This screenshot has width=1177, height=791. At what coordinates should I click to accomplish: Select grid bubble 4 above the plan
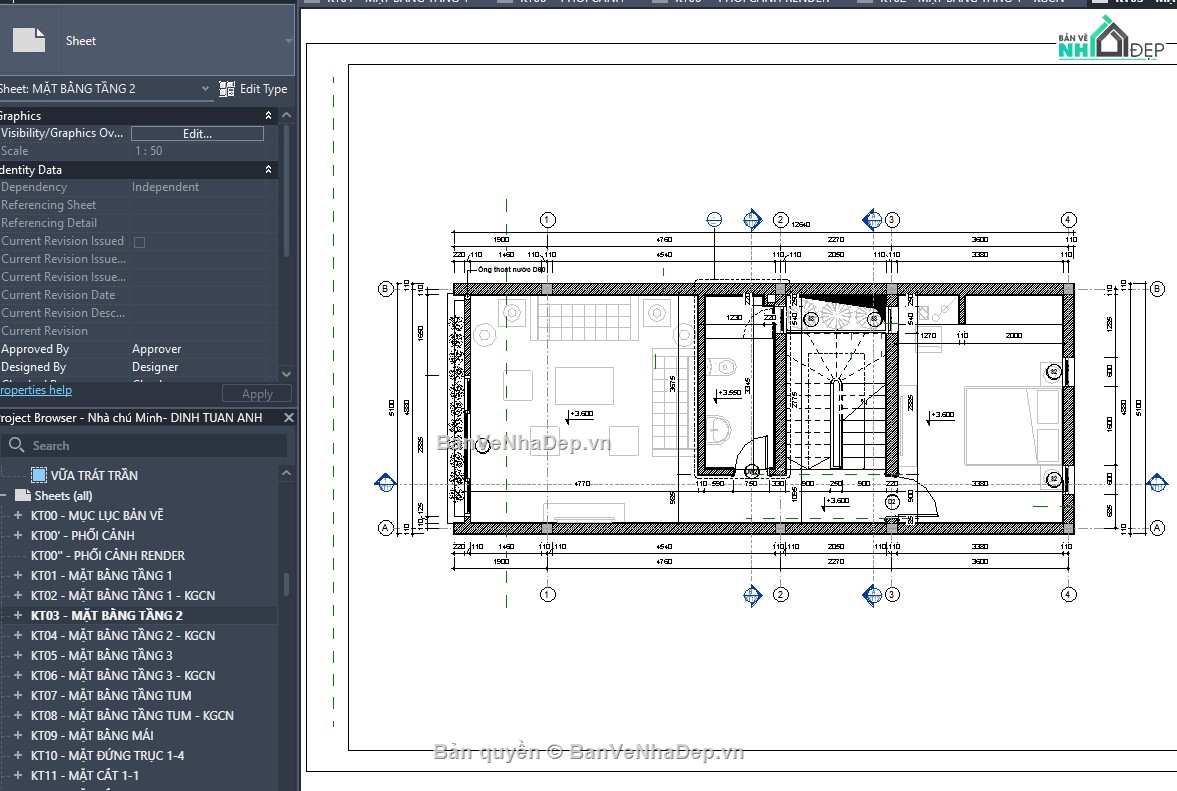[x=1068, y=220]
